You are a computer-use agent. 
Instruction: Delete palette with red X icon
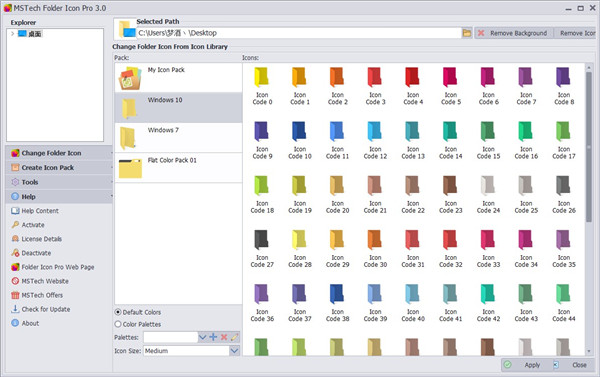[x=224, y=337]
